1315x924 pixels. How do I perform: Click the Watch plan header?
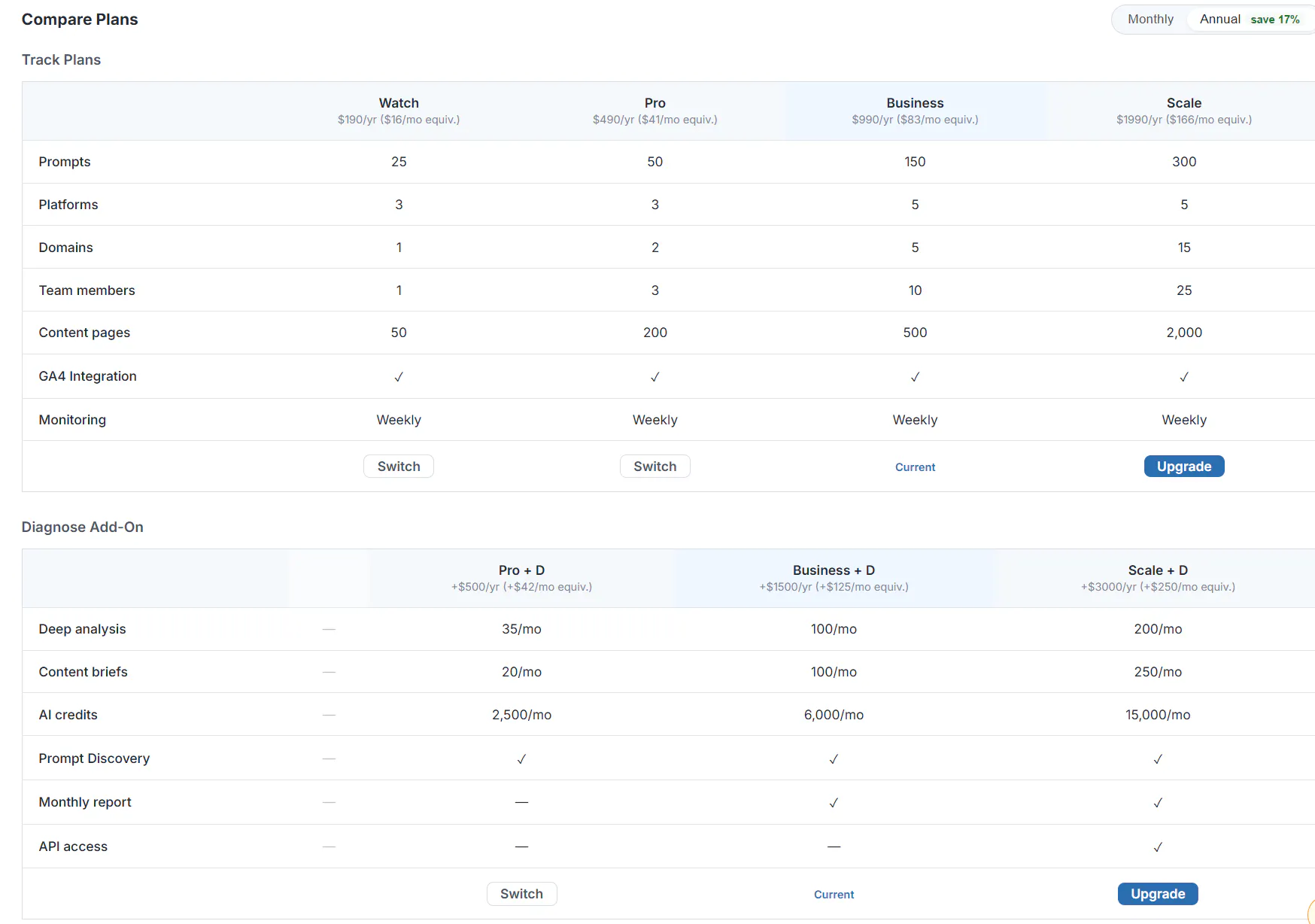pos(399,103)
